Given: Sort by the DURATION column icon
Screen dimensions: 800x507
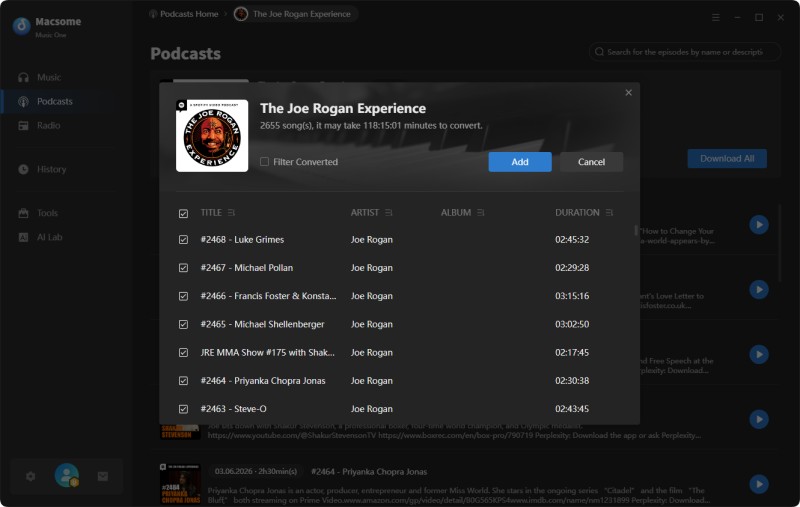Looking at the screenshot, I should coord(609,213).
